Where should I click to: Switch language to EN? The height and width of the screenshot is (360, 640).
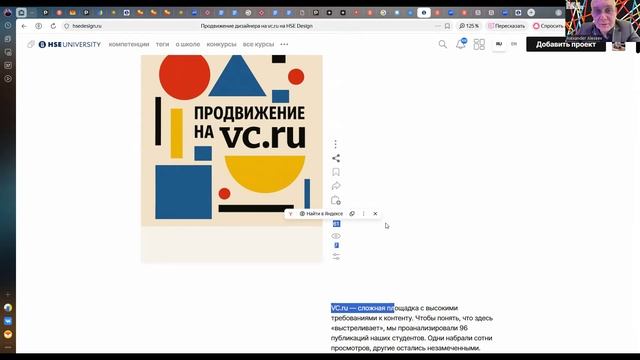click(x=514, y=44)
